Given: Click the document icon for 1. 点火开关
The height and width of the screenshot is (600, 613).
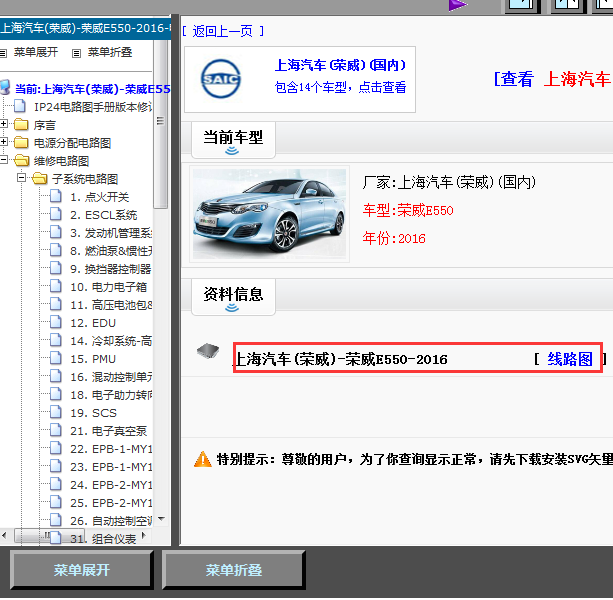Looking at the screenshot, I should 56,196.
